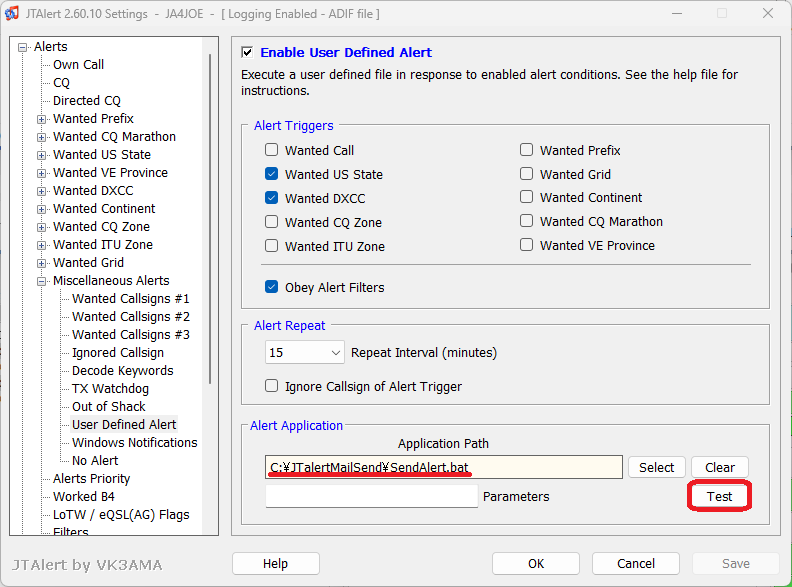Open Ignored Callsign settings
The height and width of the screenshot is (587, 792).
point(118,353)
